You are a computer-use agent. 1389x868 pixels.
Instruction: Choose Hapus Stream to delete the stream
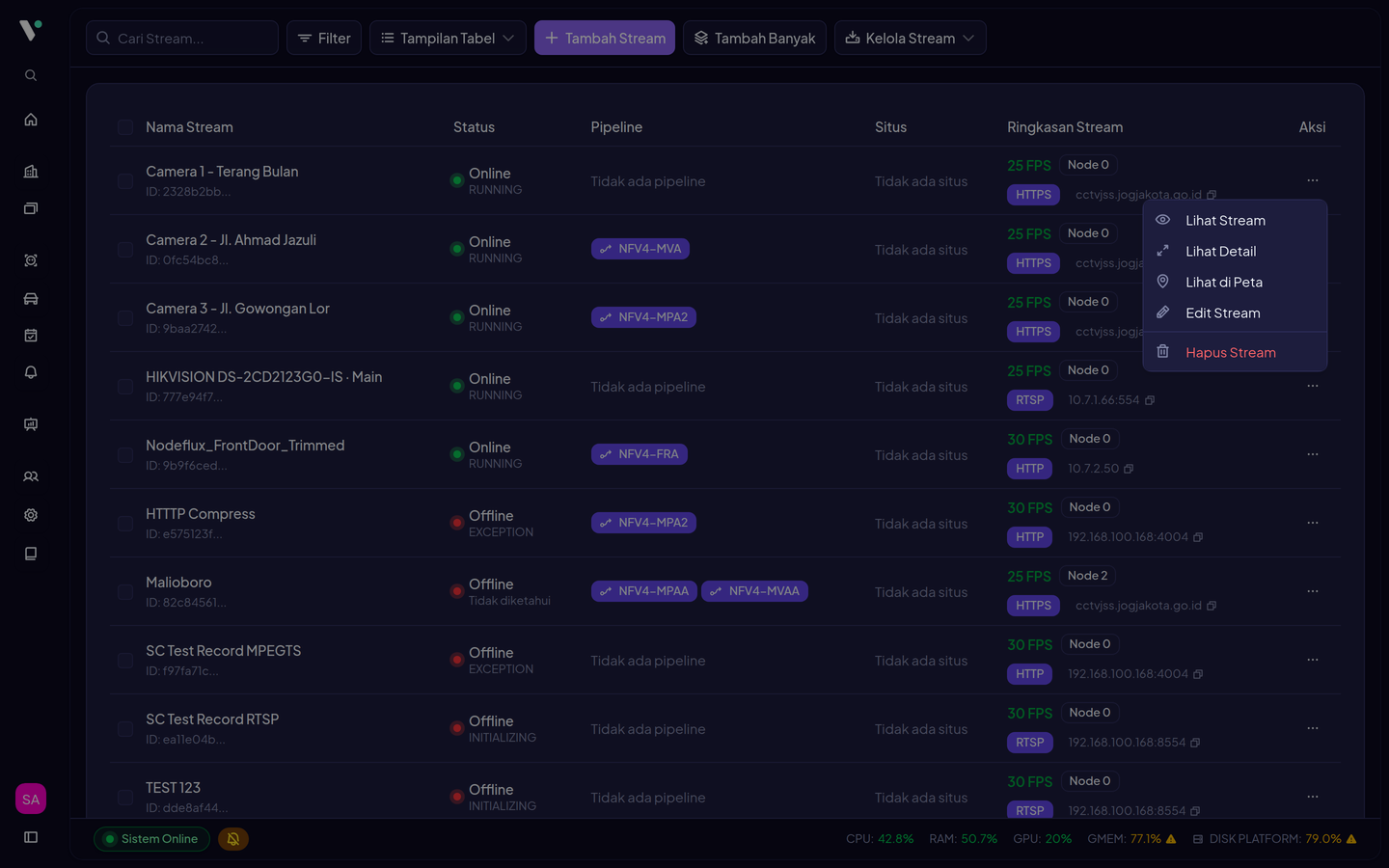pyautogui.click(x=1235, y=353)
